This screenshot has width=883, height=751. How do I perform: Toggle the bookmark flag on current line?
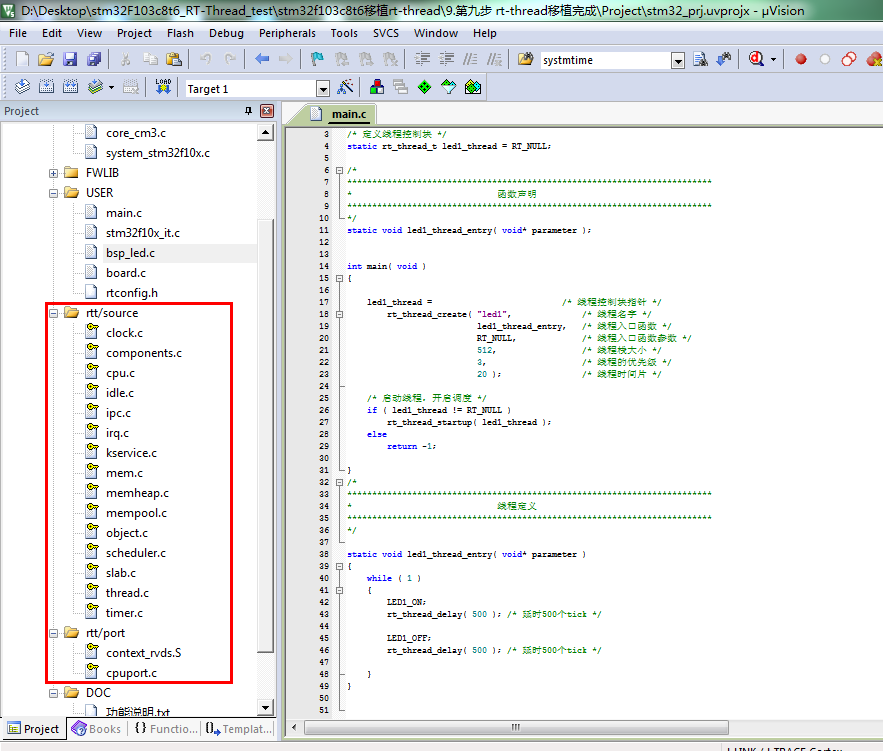click(x=316, y=60)
